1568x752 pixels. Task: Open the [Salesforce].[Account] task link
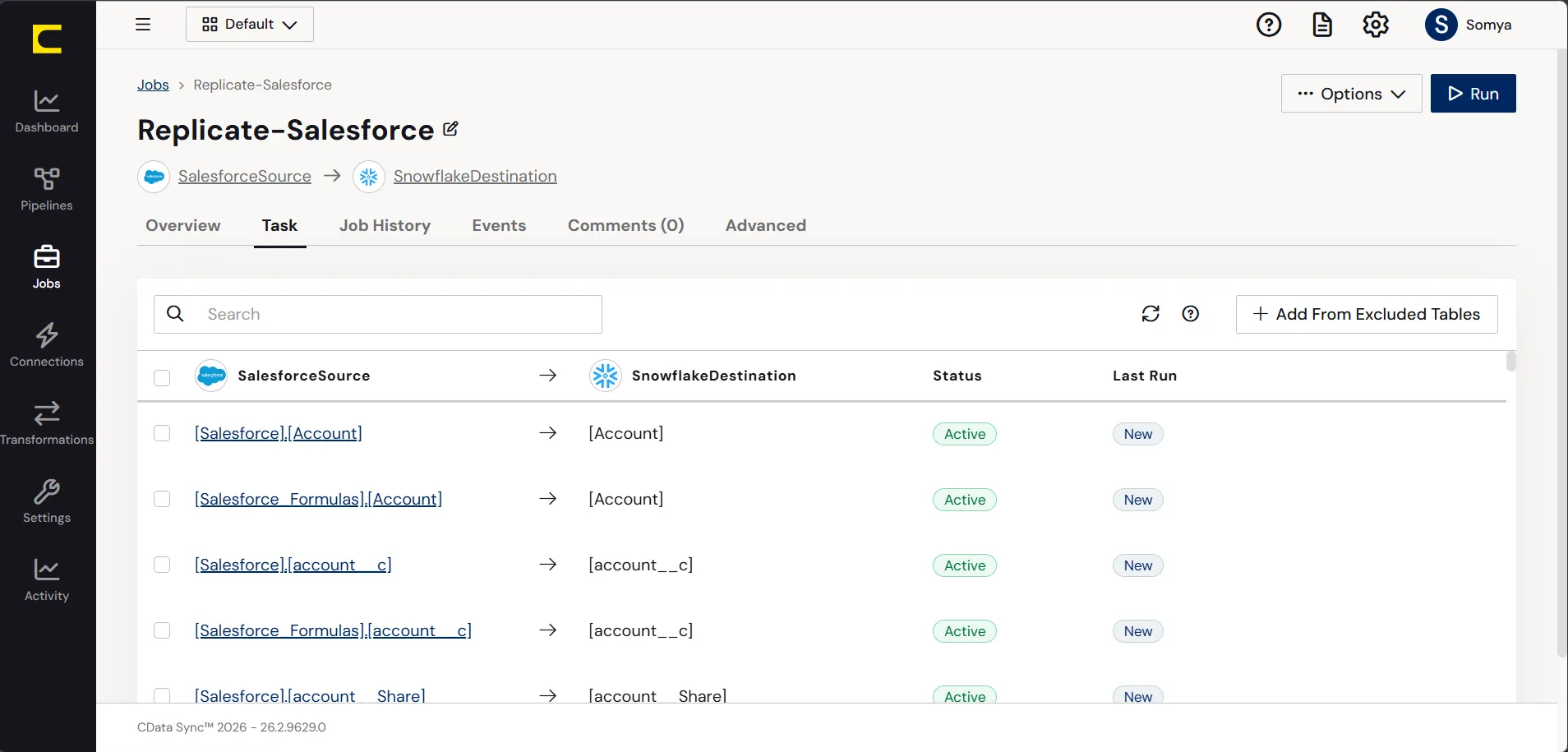tap(279, 433)
